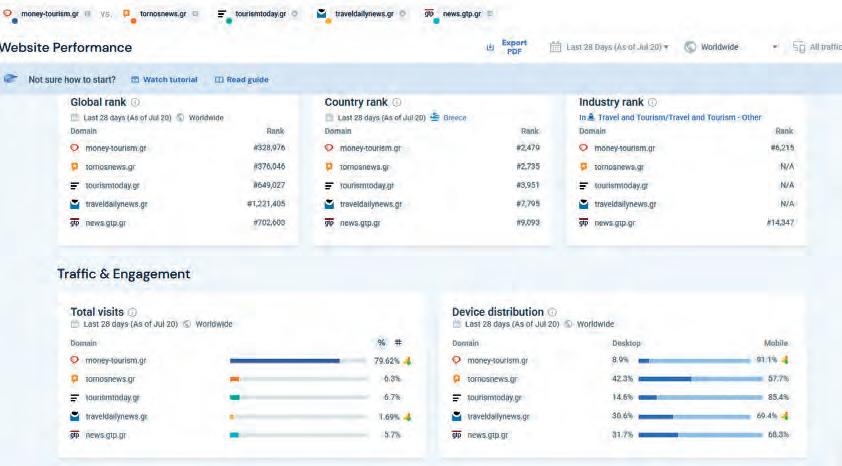Click the #14,347 industry rank value
Viewport: 842px width, 466px height.
click(x=780, y=222)
